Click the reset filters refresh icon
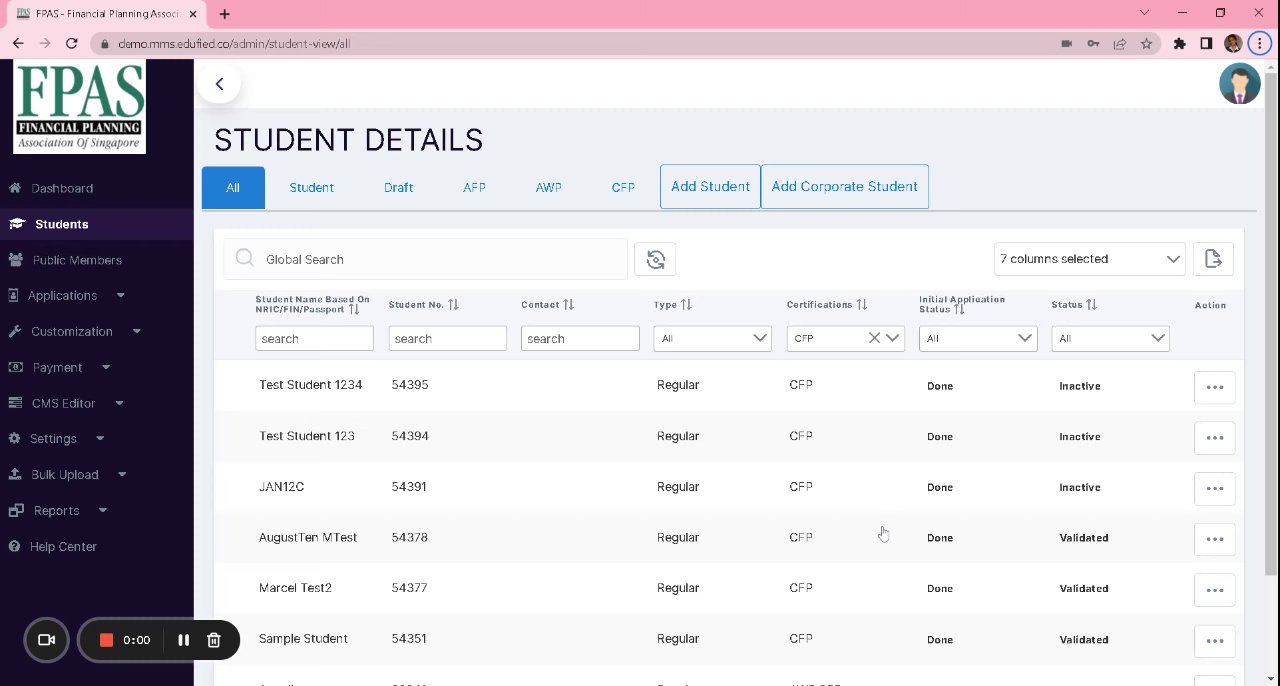The height and width of the screenshot is (686, 1280). 655,259
